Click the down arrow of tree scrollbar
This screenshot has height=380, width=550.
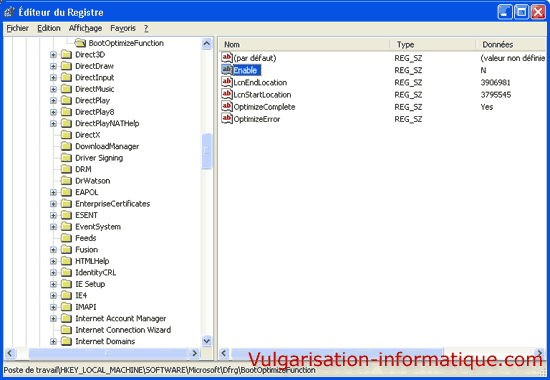click(207, 341)
